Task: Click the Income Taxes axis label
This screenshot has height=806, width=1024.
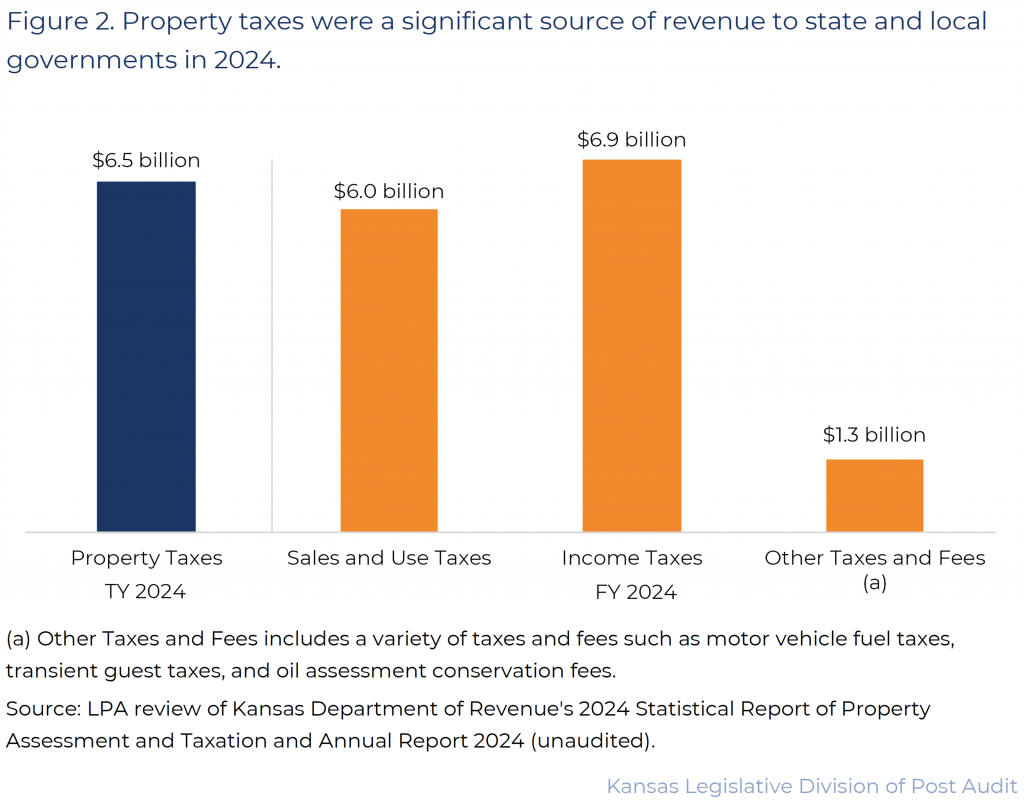Action: (x=632, y=558)
